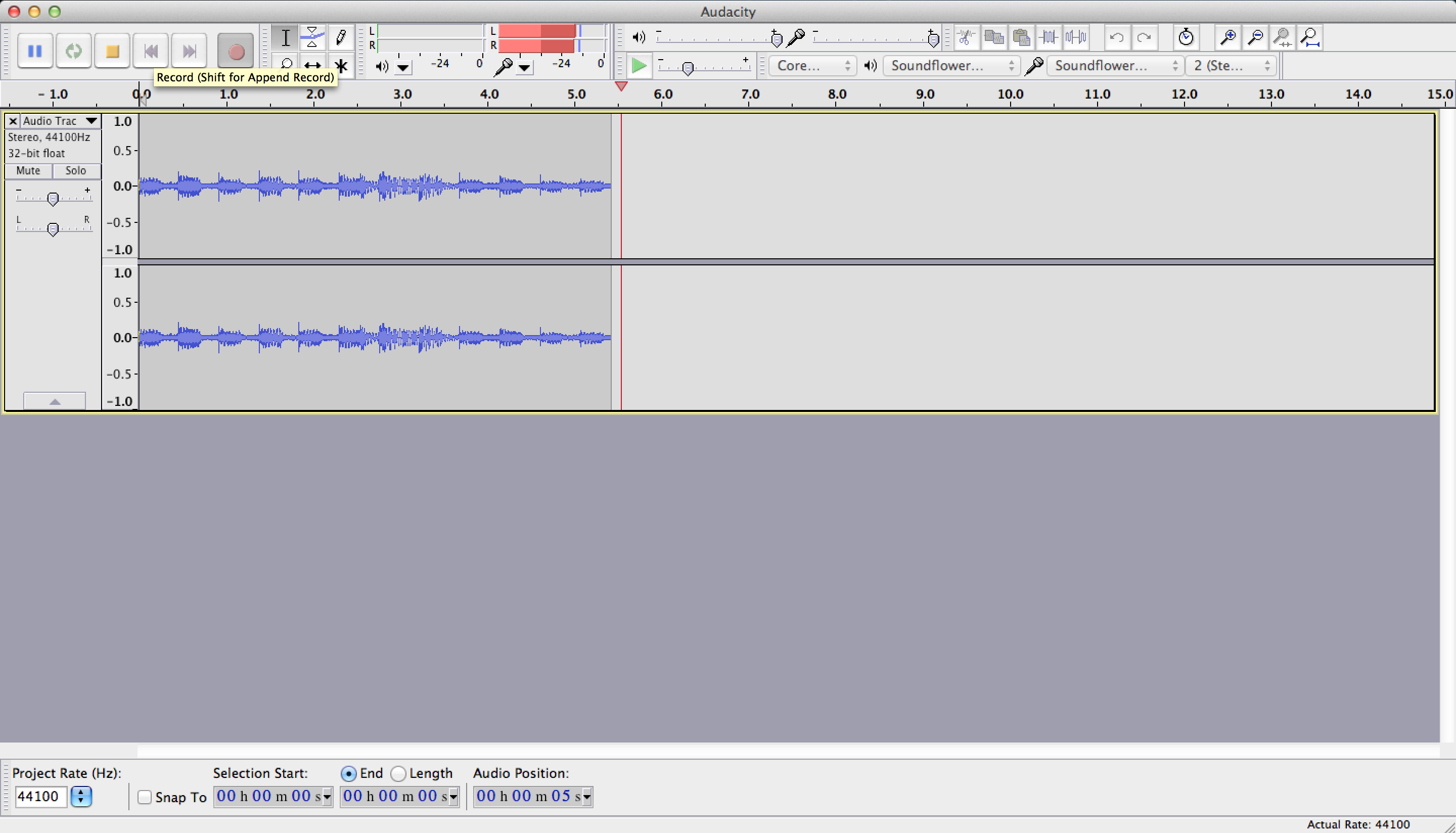The image size is (1456, 833).
Task: Open recording meter dropdown arrow
Action: tap(525, 68)
